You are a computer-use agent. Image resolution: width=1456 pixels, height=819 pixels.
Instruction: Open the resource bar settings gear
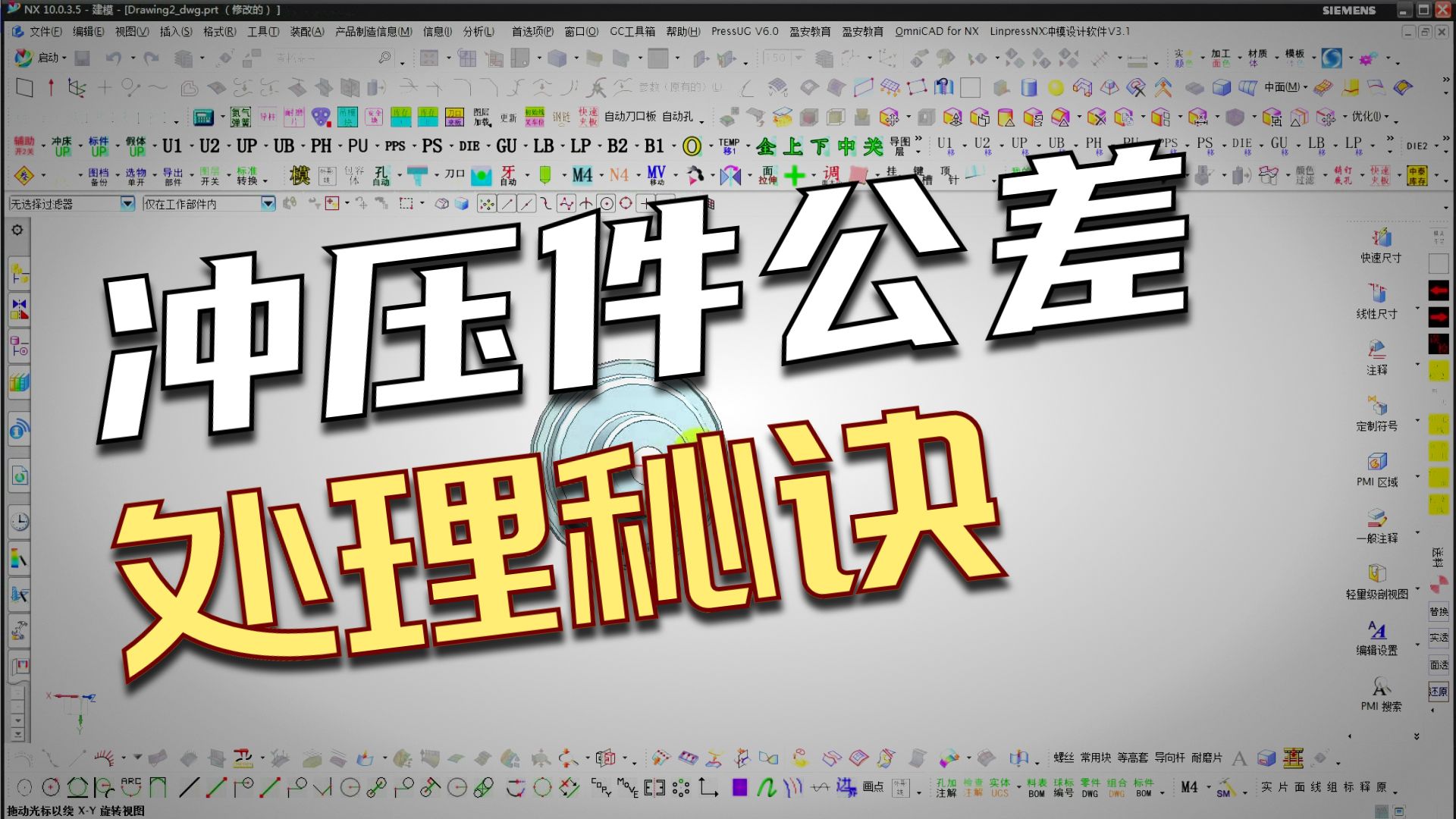17,230
